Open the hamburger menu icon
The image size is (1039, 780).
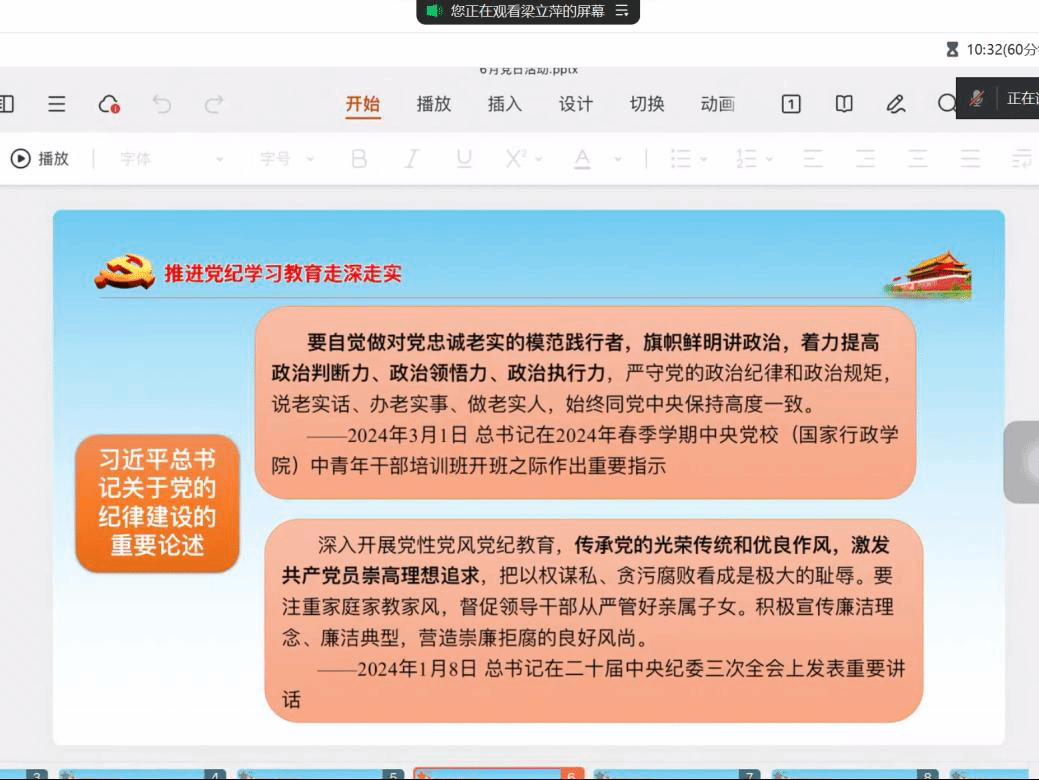[57, 104]
